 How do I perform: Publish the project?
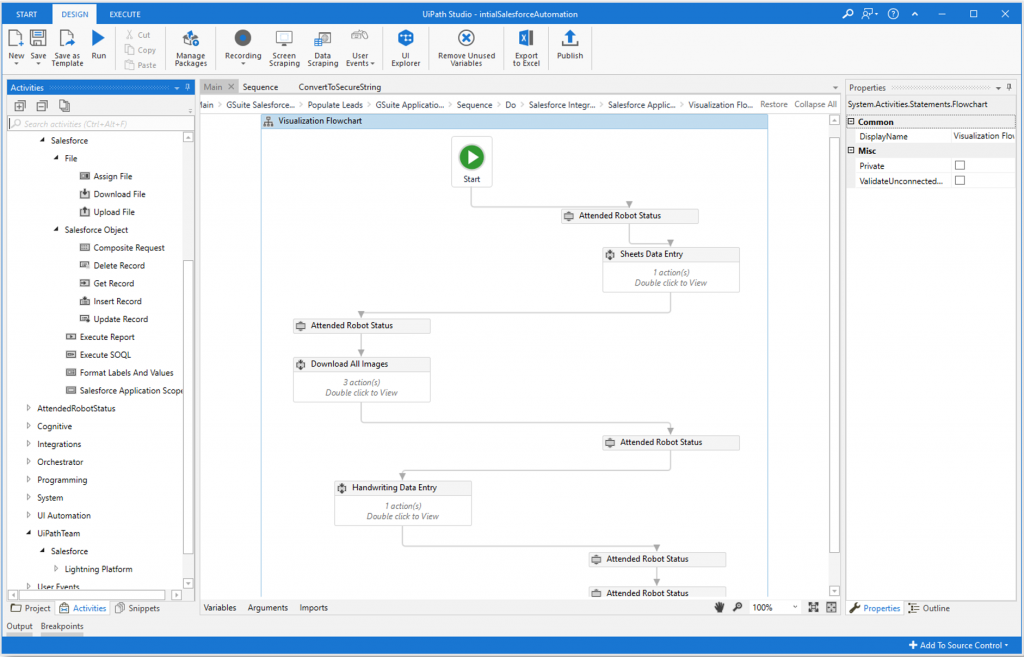(x=569, y=44)
